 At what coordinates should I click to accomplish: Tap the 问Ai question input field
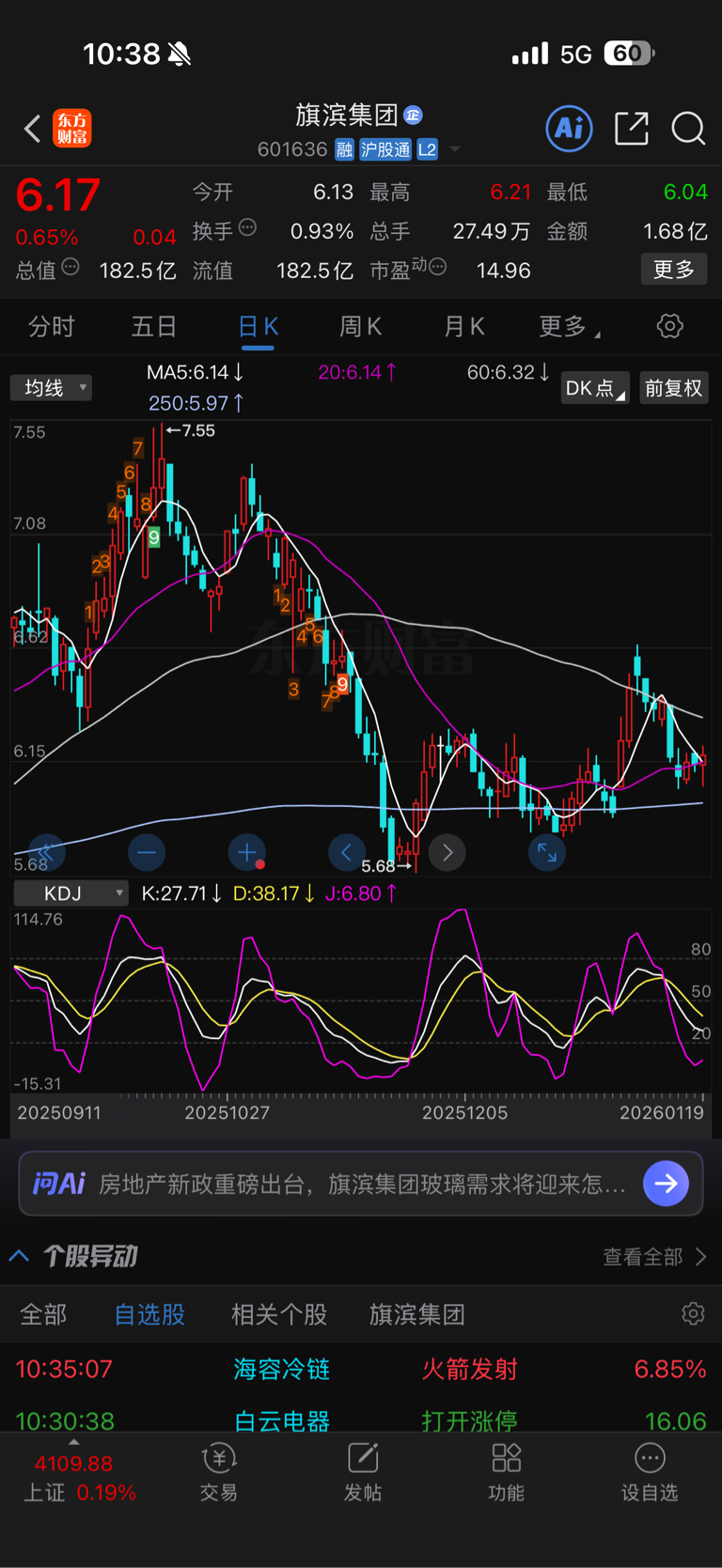pos(361,1184)
